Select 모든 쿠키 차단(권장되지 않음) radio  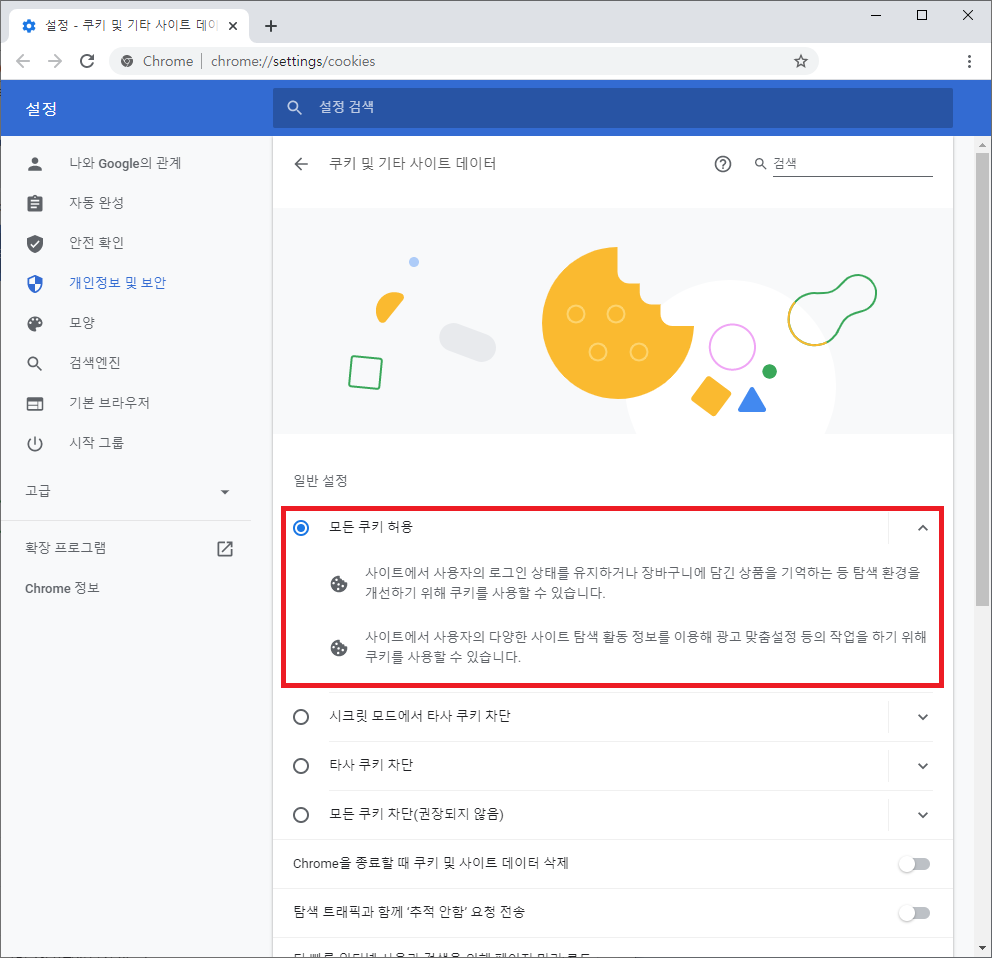[301, 815]
